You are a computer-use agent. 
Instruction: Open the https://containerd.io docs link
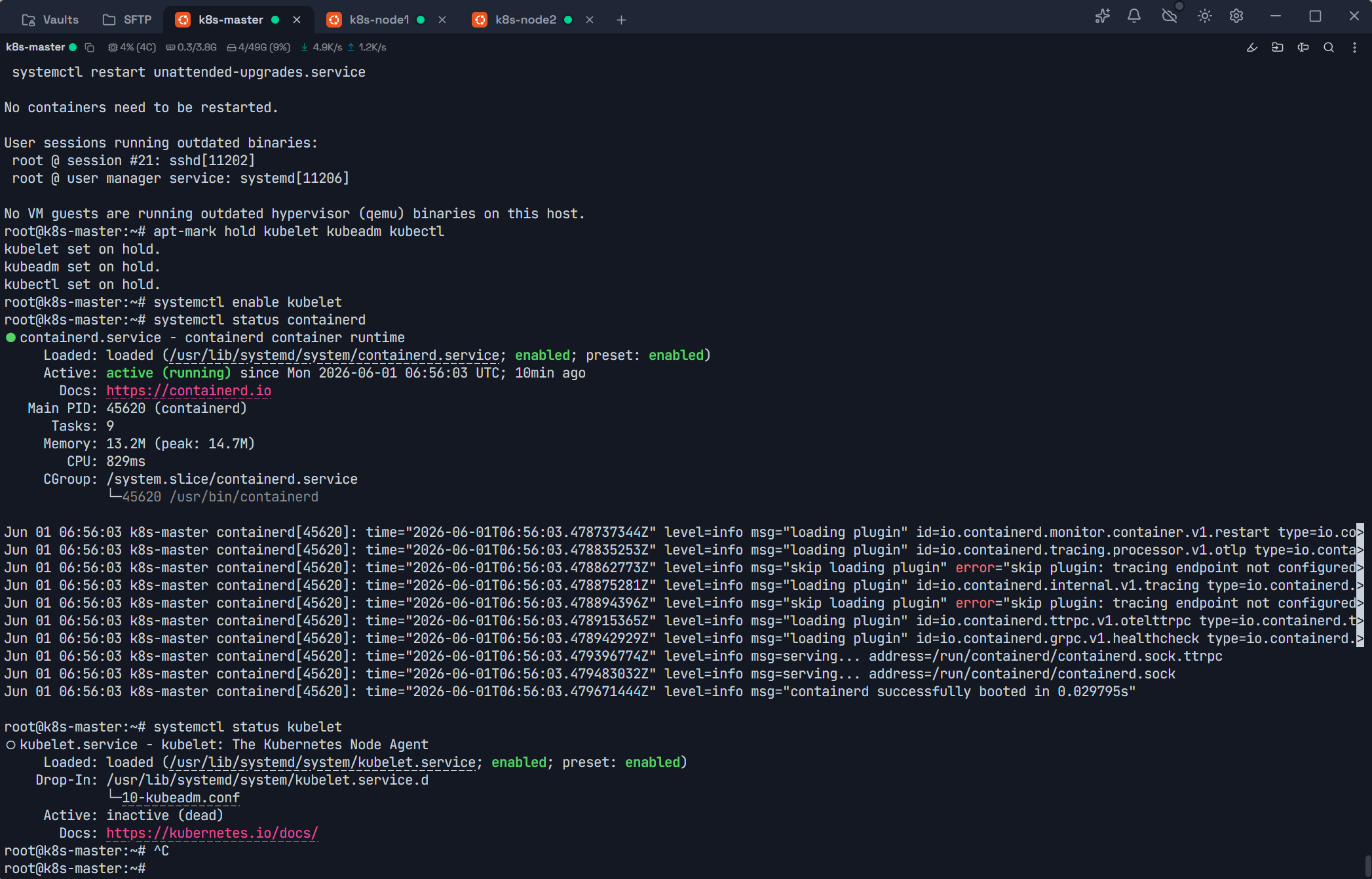[x=189, y=391]
